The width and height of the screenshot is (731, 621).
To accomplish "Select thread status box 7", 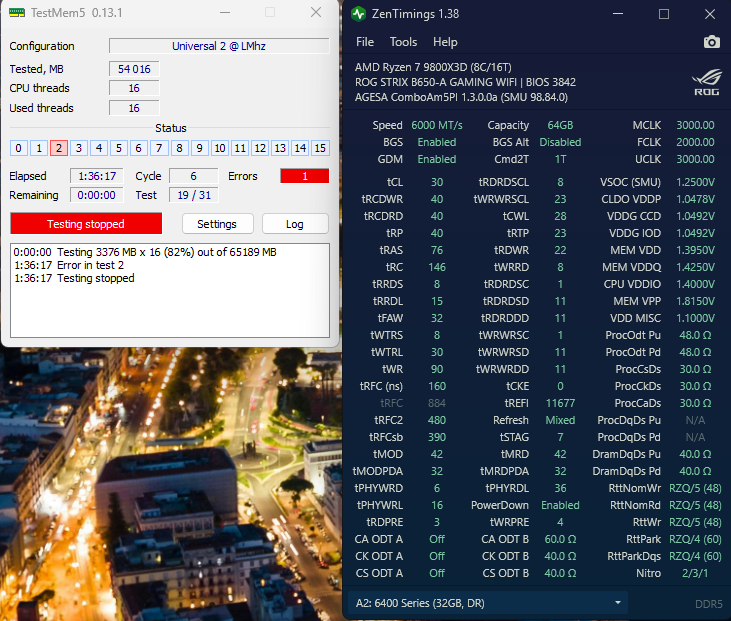I will (x=159, y=148).
